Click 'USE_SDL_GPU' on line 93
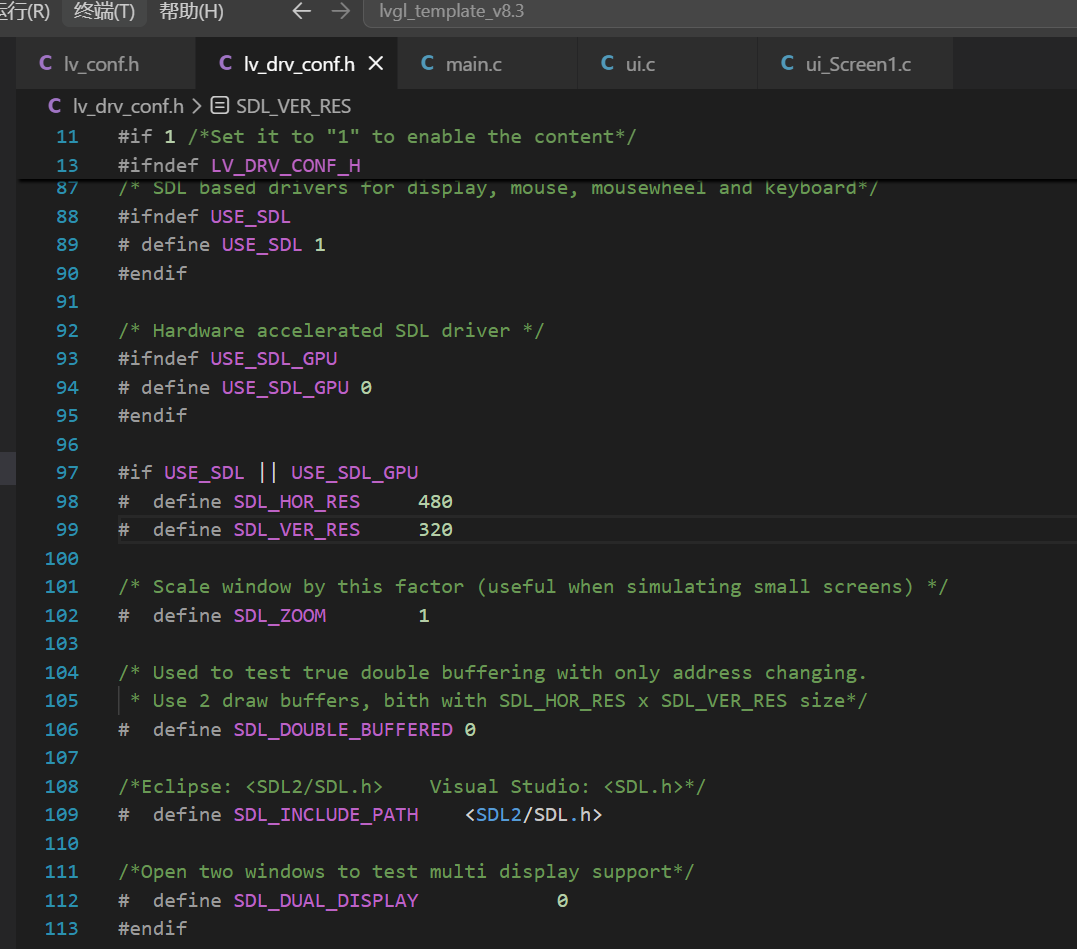The height and width of the screenshot is (949, 1077). pos(273,359)
